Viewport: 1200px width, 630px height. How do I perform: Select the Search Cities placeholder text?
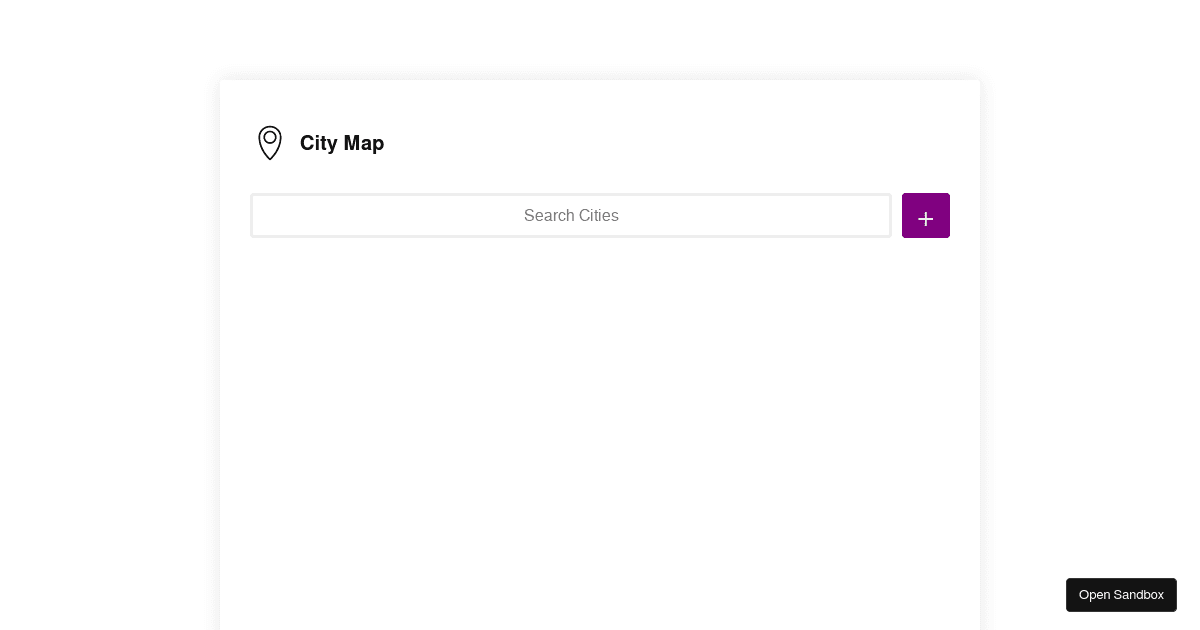coord(571,216)
